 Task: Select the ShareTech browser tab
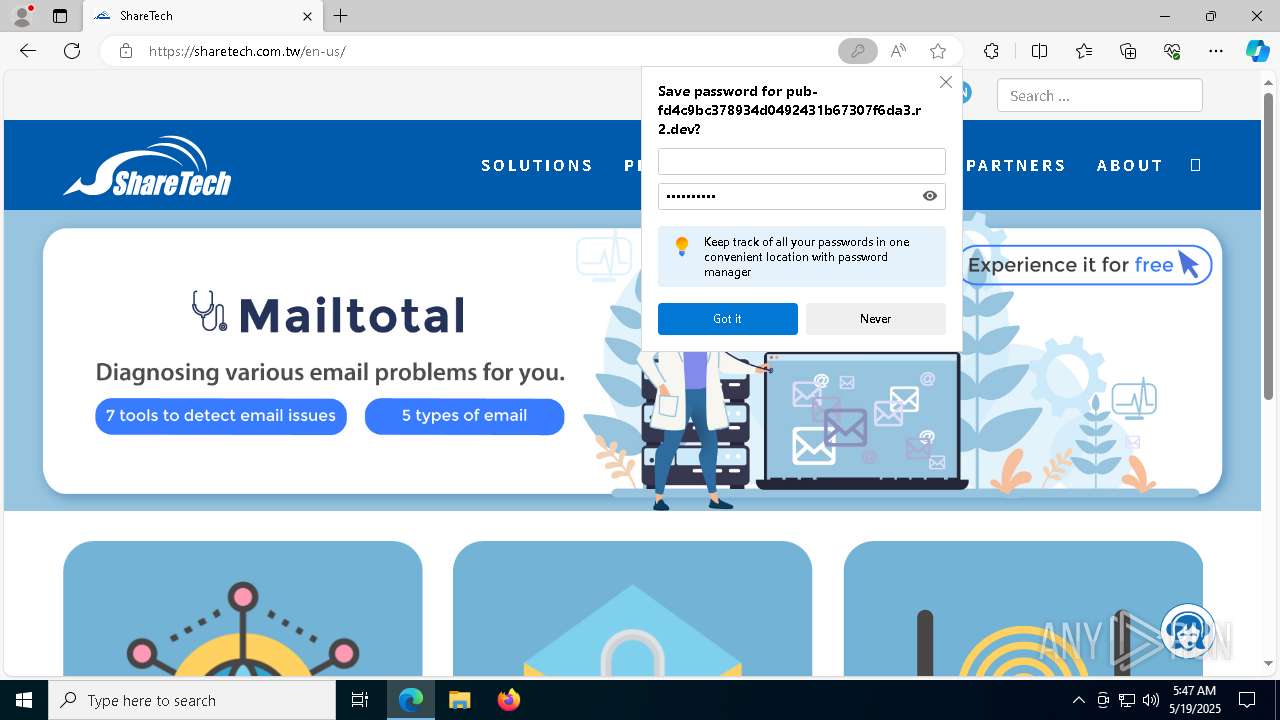(203, 16)
